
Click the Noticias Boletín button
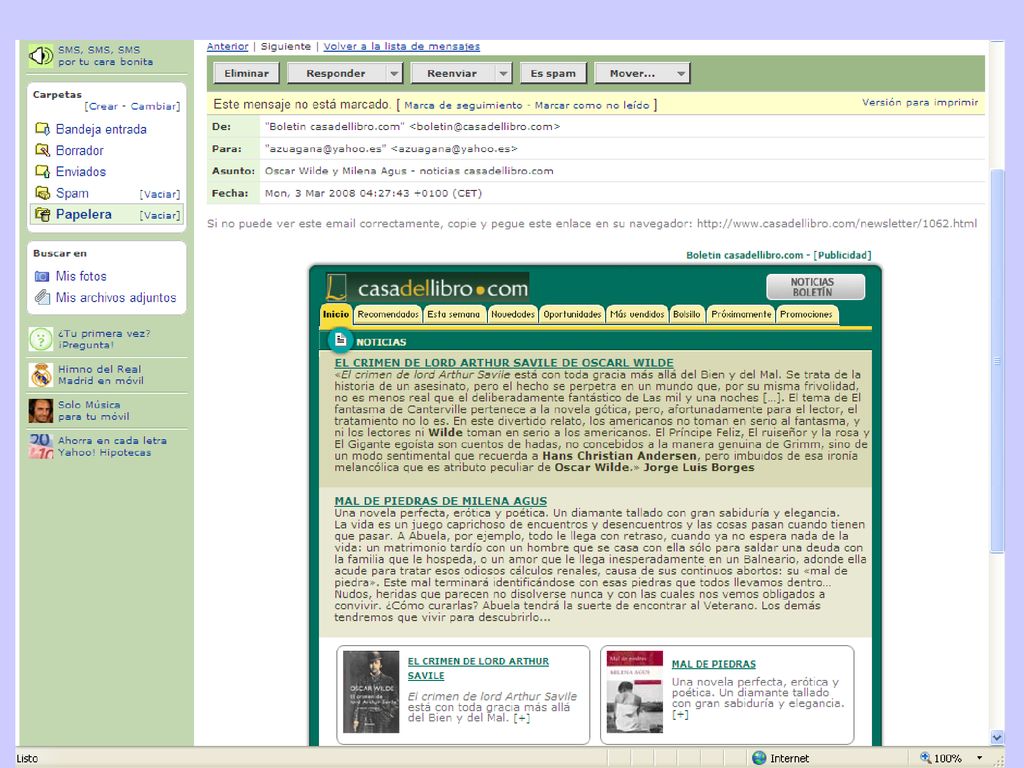816,287
